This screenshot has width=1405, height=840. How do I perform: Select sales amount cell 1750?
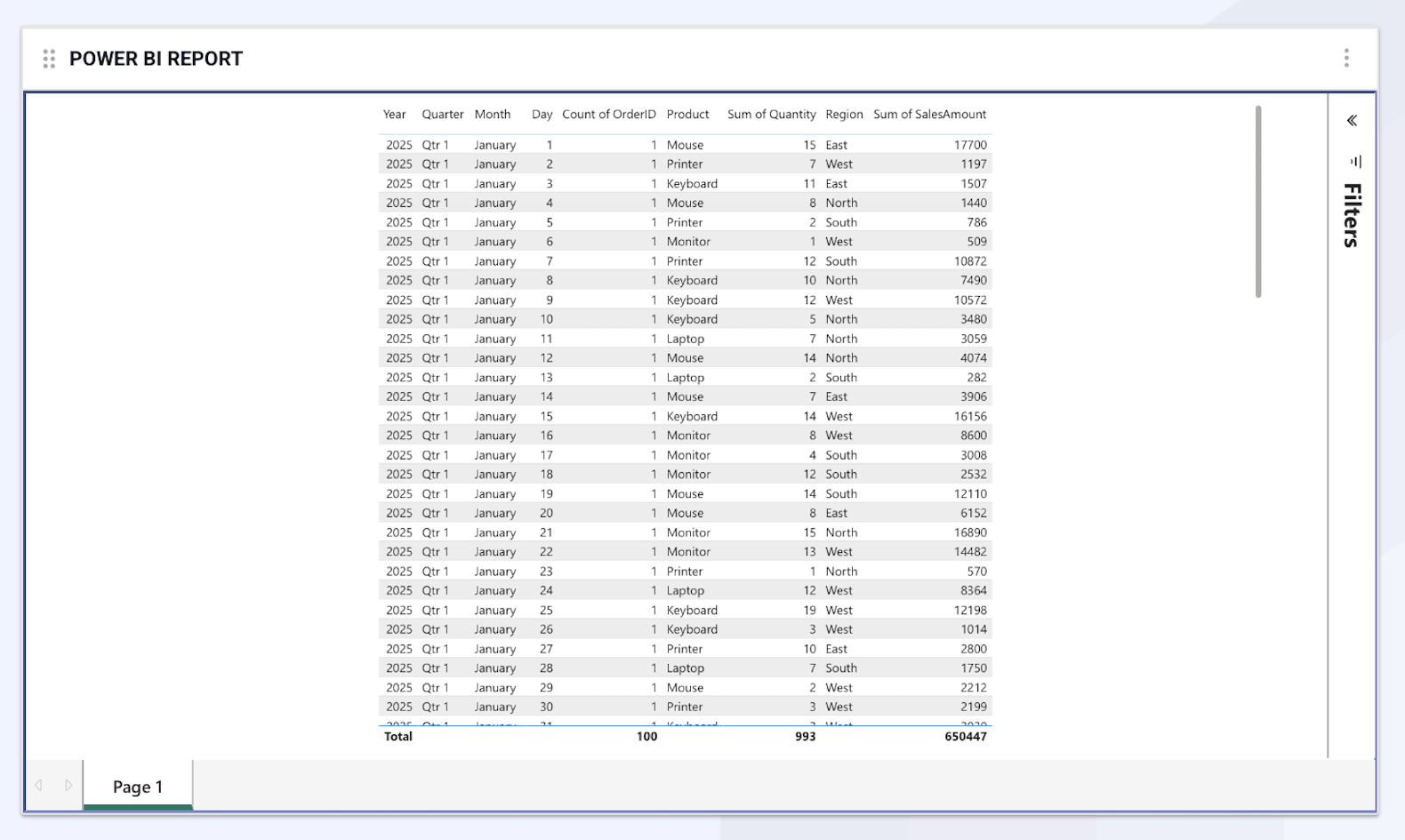974,668
